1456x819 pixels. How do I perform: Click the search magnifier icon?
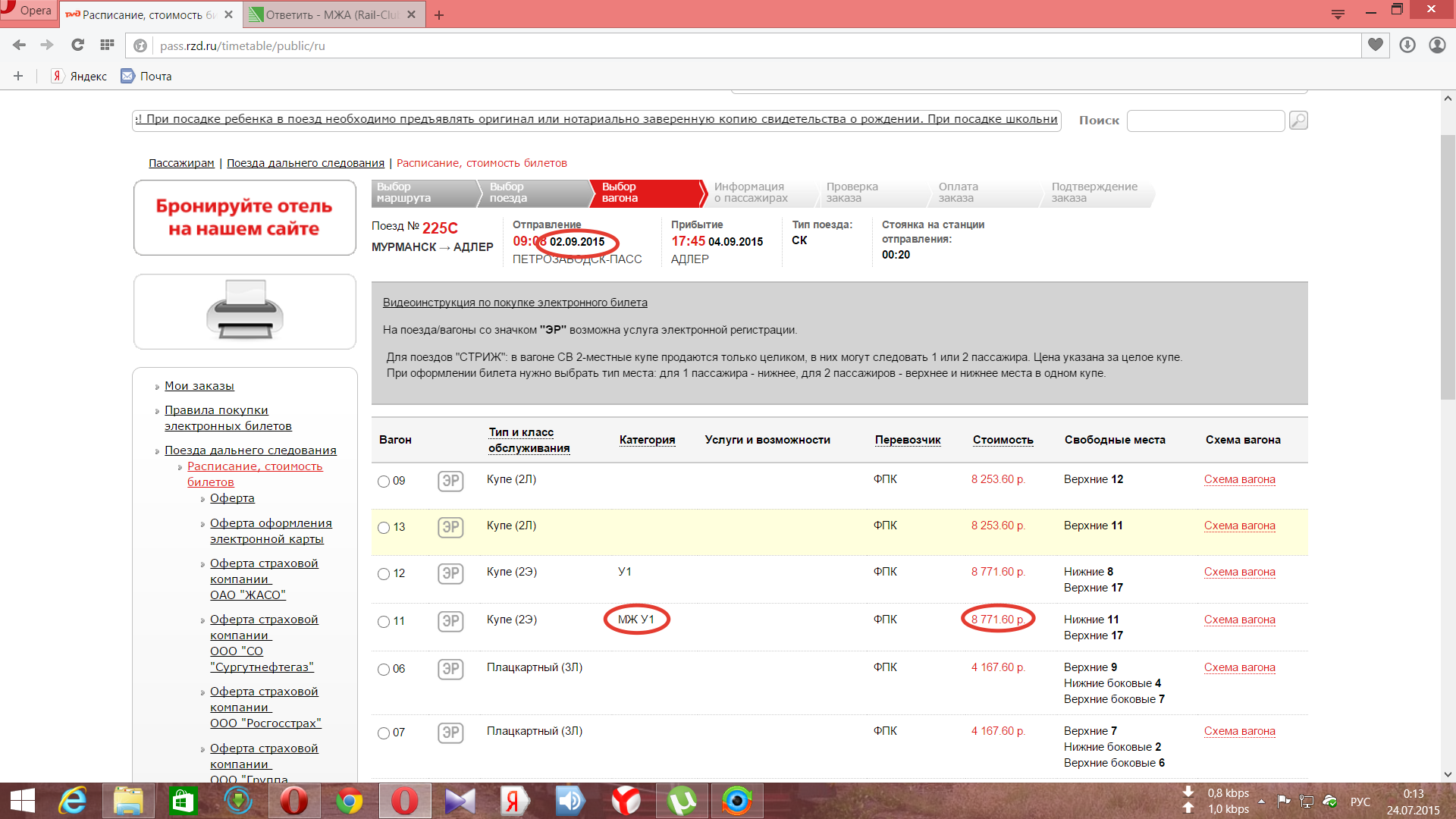tap(1298, 121)
